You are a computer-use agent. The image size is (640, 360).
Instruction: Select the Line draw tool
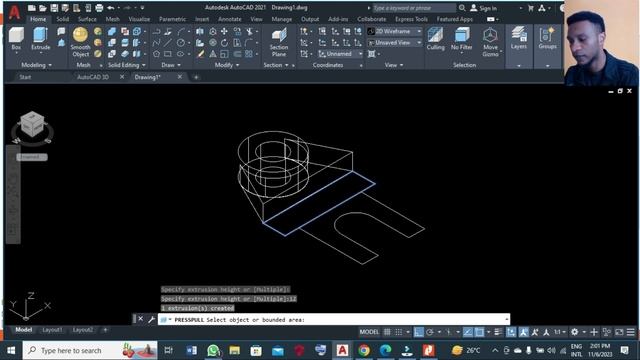(x=168, y=42)
